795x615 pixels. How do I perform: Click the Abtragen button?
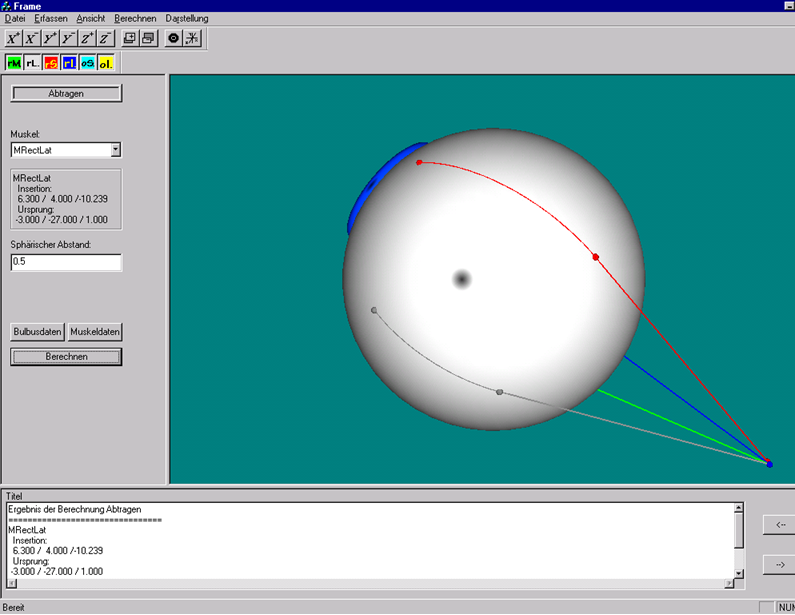[66, 93]
